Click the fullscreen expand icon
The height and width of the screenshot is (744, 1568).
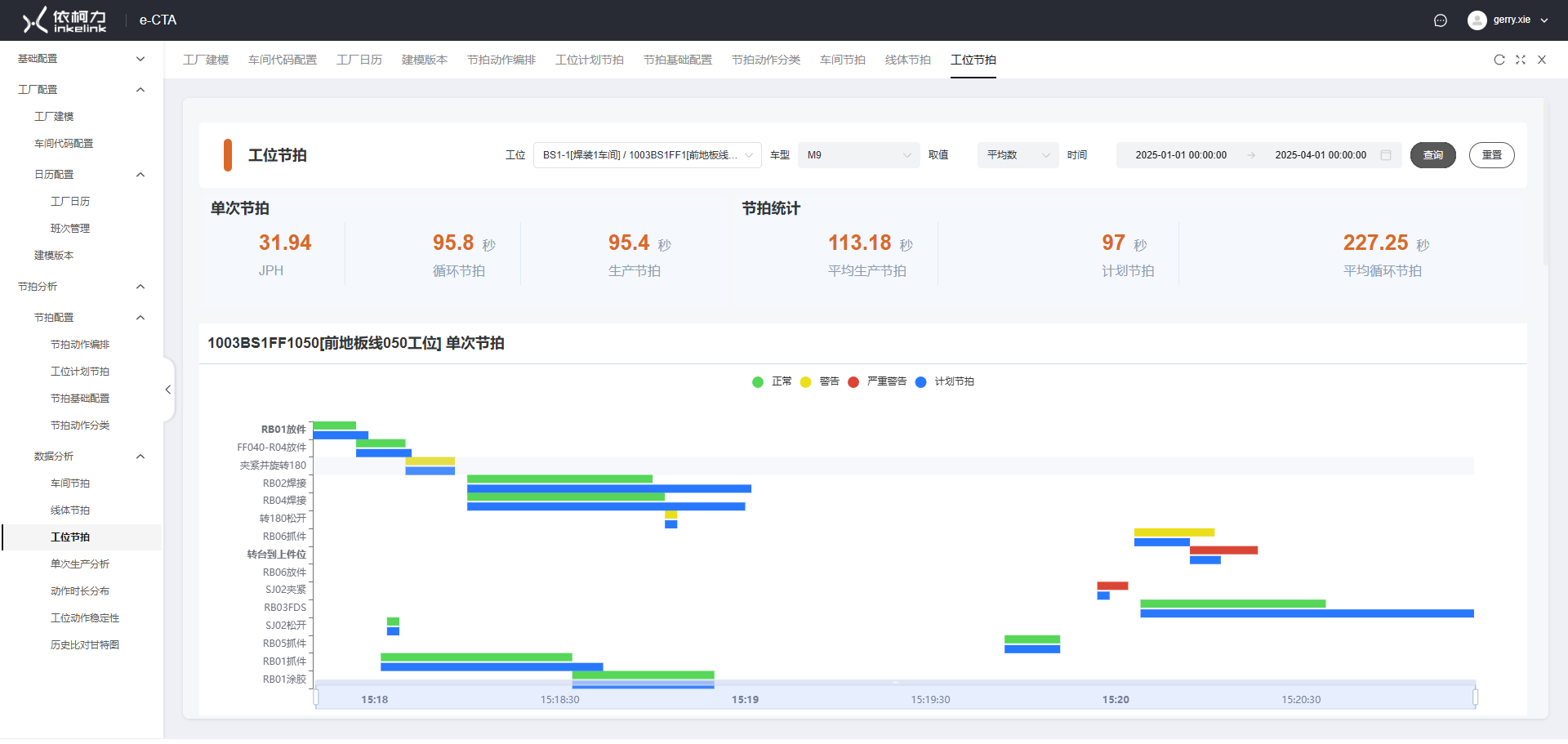1521,60
